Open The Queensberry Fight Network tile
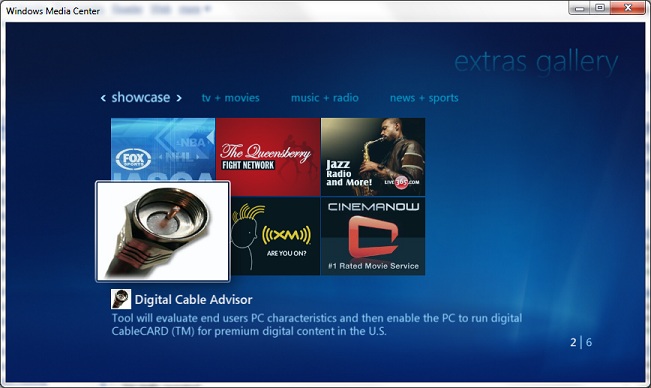This screenshot has height=388, width=651. 268,157
